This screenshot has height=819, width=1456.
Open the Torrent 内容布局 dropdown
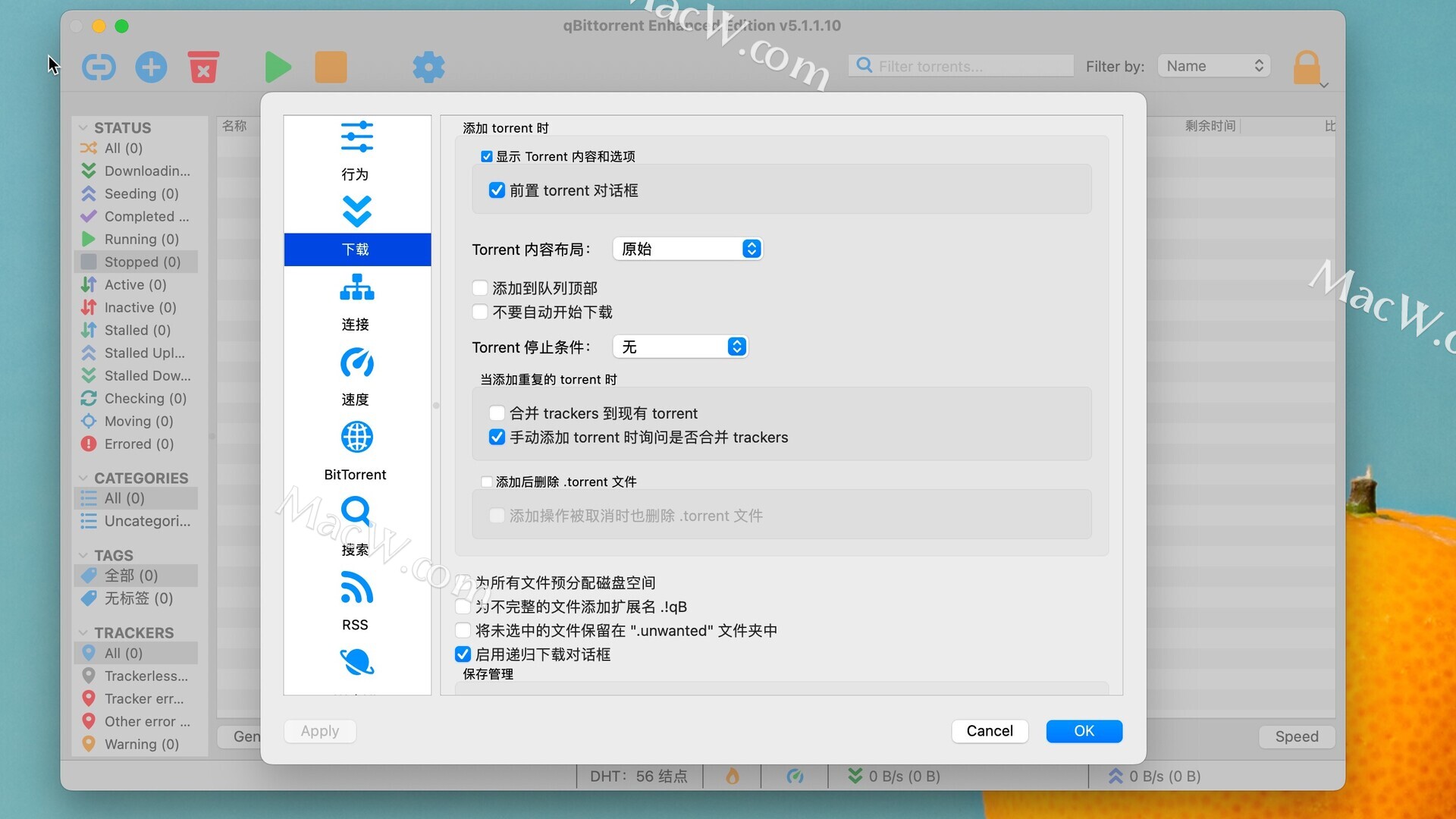click(687, 249)
